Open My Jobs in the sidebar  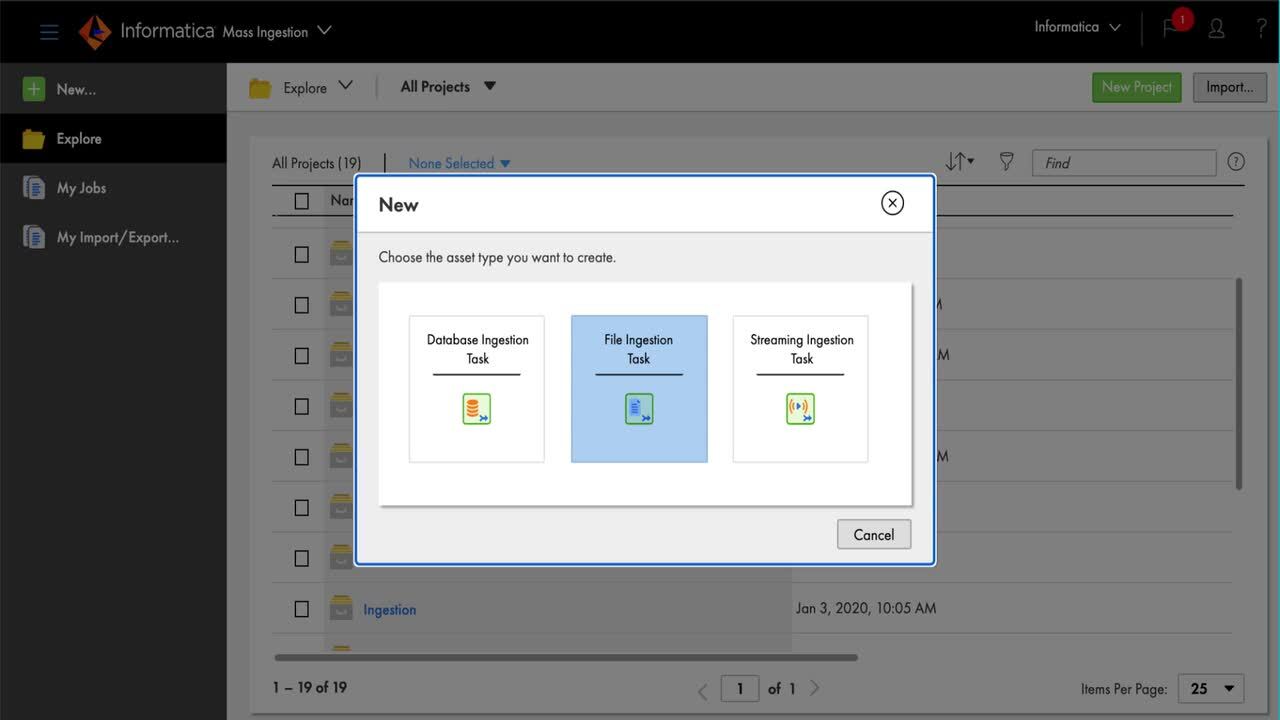point(81,188)
